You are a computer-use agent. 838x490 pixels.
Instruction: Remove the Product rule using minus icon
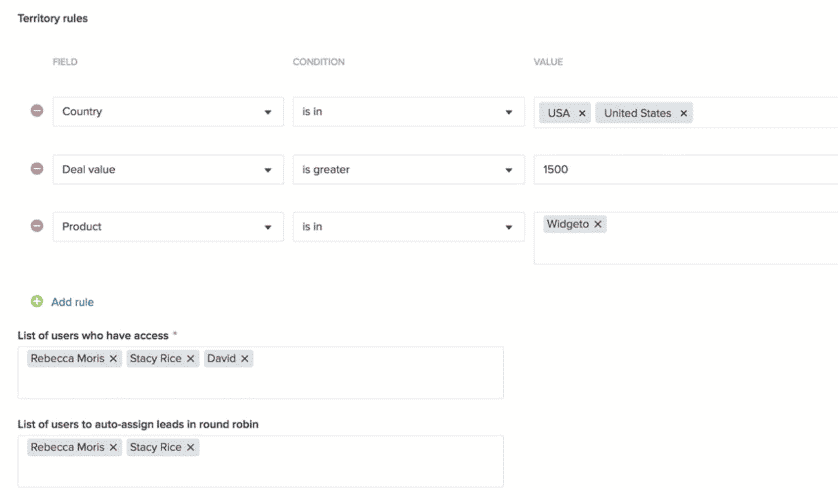(37, 226)
